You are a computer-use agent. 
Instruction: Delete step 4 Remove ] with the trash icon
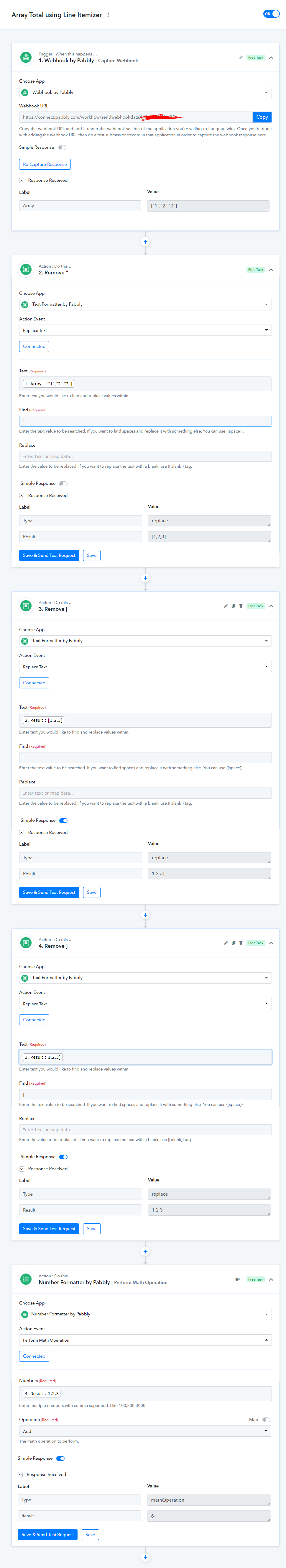(x=241, y=942)
